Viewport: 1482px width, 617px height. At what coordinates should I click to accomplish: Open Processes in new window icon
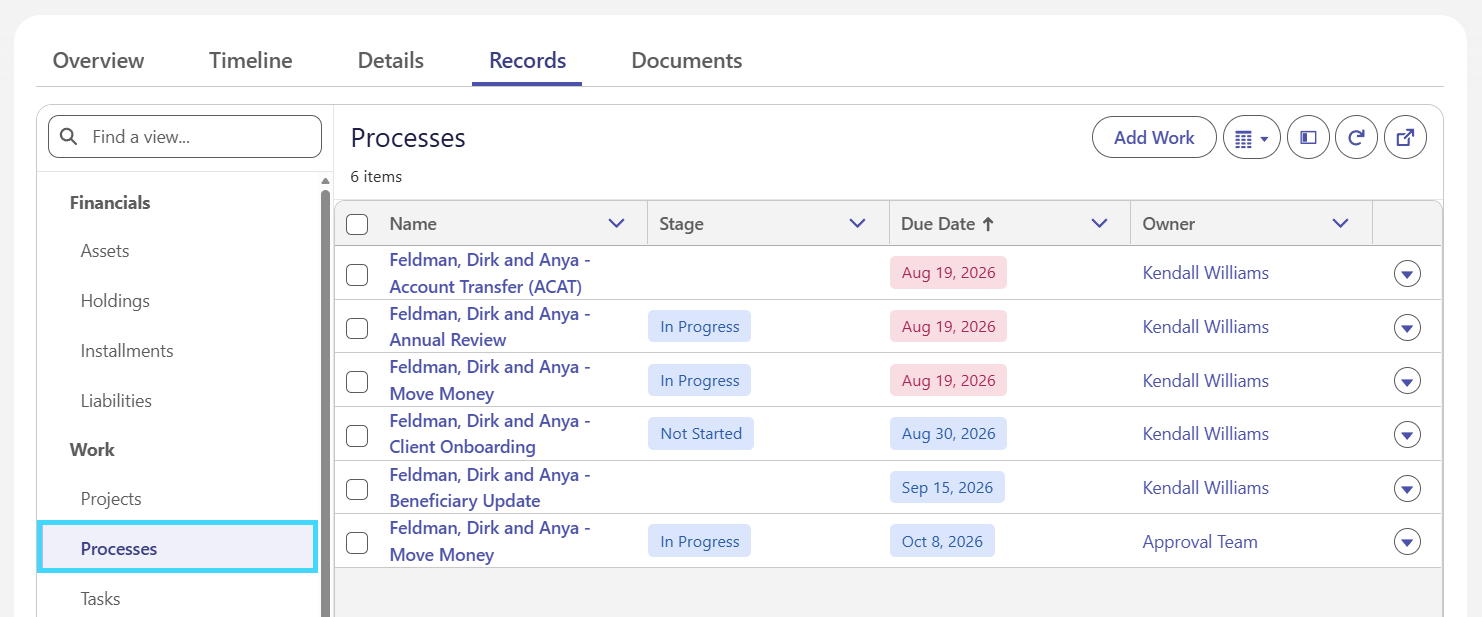tap(1405, 138)
